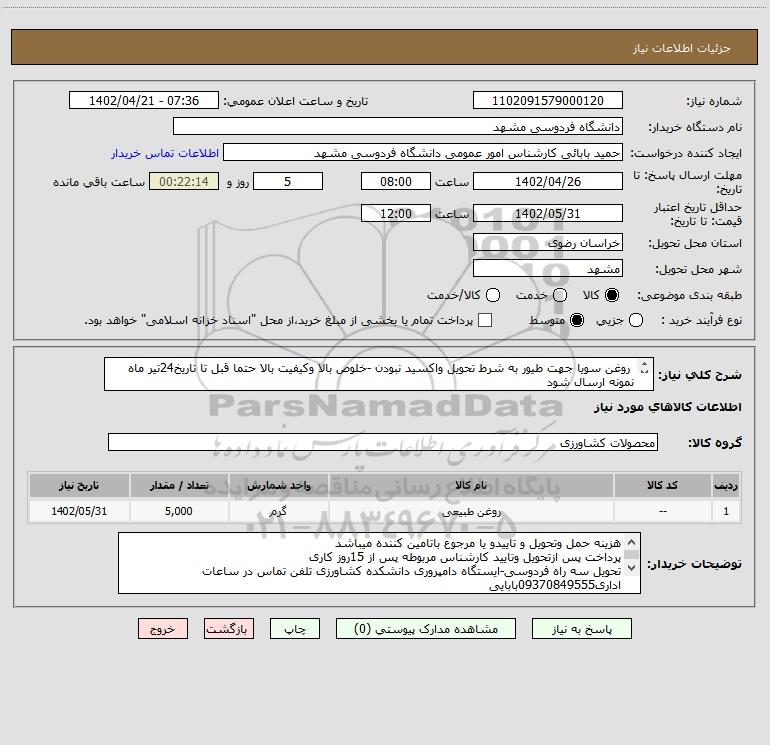The width and height of the screenshot is (770, 745).
Task: Select the 'خدمت' radio button
Action: point(560,295)
